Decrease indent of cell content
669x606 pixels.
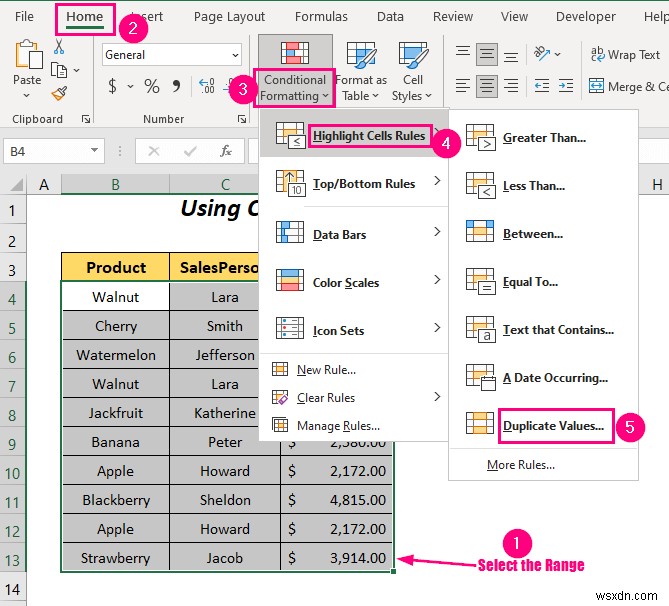(x=542, y=86)
